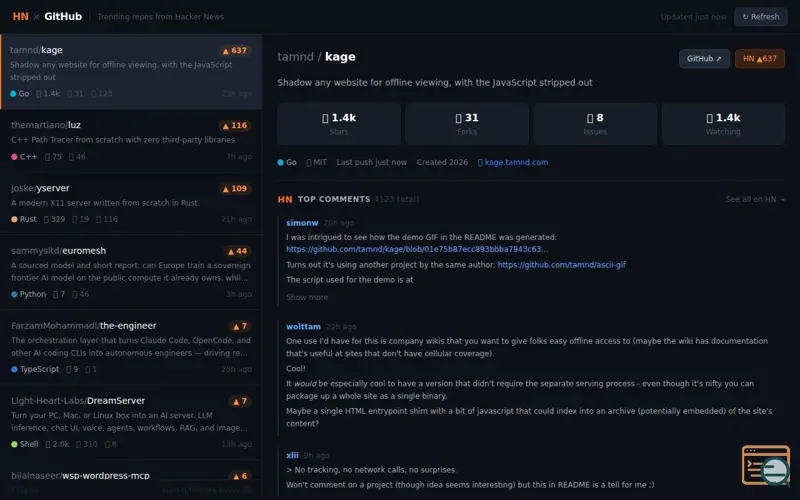Click the 637 points badge on kage
800x500 pixels.
[x=235, y=51]
